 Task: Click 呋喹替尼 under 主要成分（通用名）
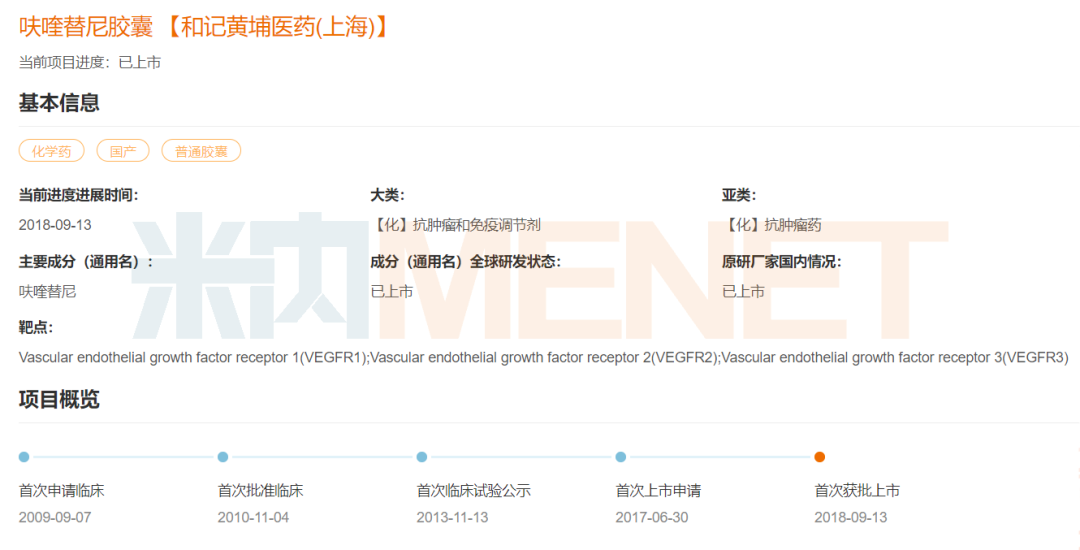(47, 292)
